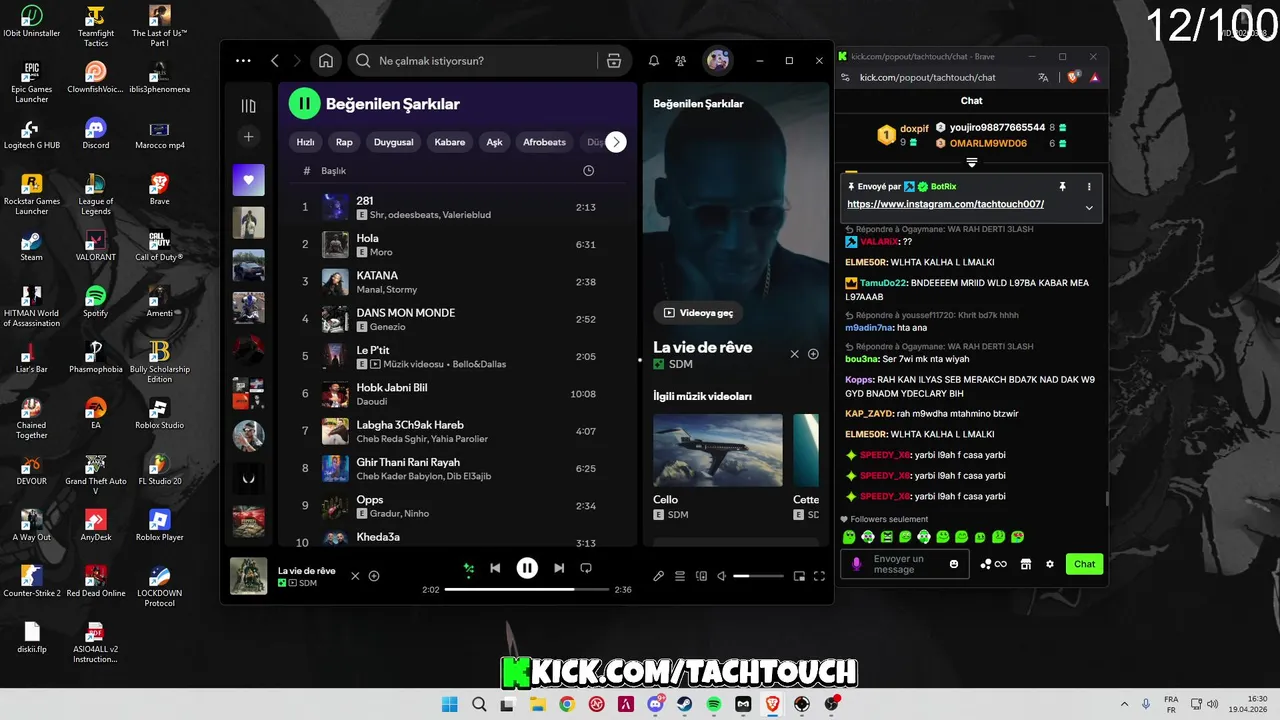Sort by duration clock column icon

coord(588,171)
